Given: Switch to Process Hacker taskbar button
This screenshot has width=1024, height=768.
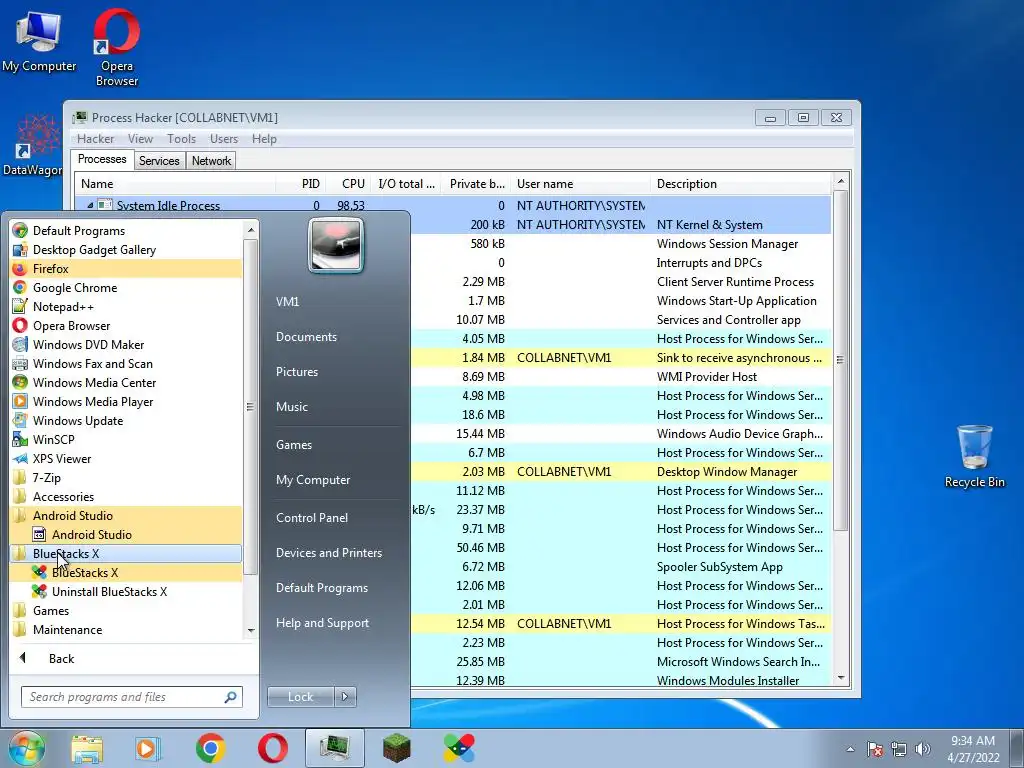Looking at the screenshot, I should click(x=334, y=748).
